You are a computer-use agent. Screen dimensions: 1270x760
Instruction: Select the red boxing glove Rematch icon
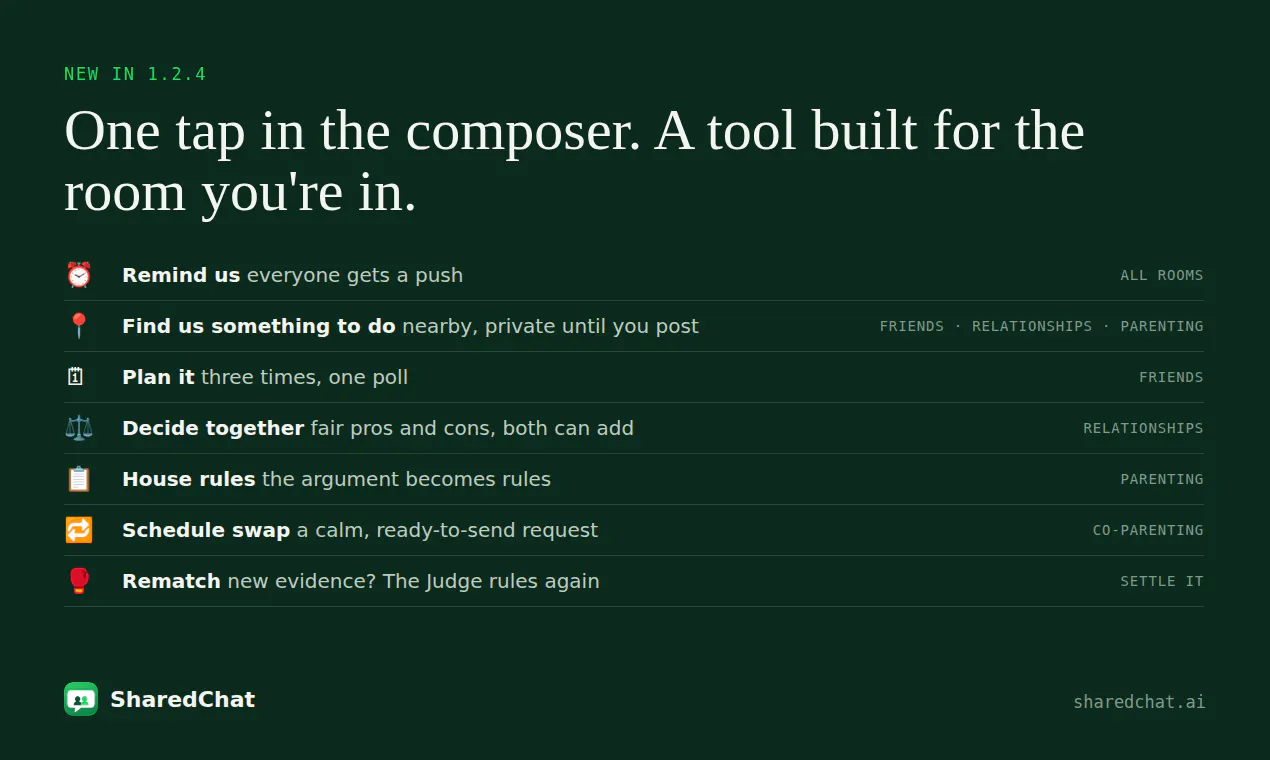tap(78, 581)
